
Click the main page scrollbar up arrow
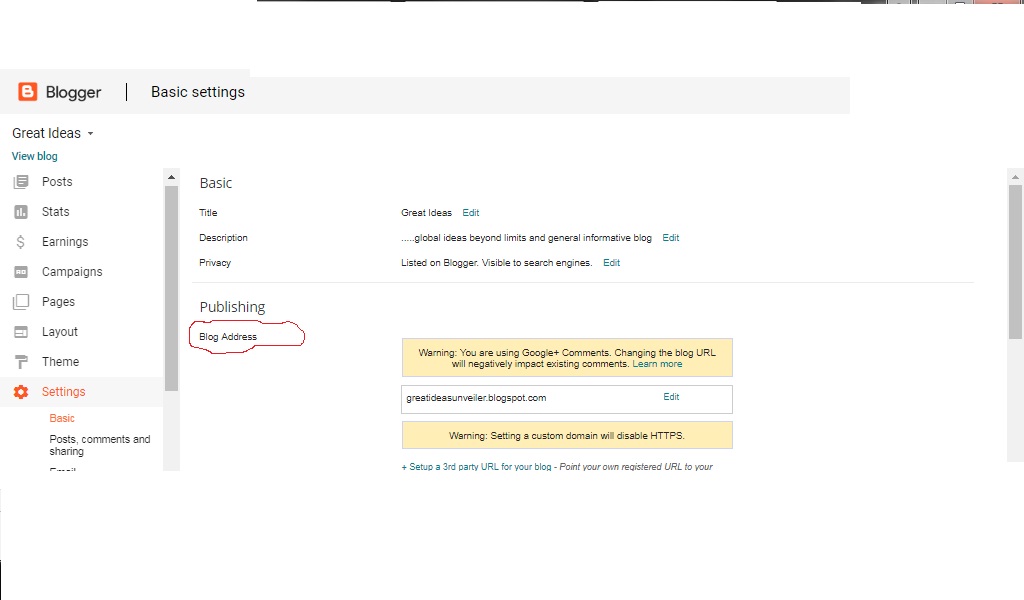coord(1015,177)
